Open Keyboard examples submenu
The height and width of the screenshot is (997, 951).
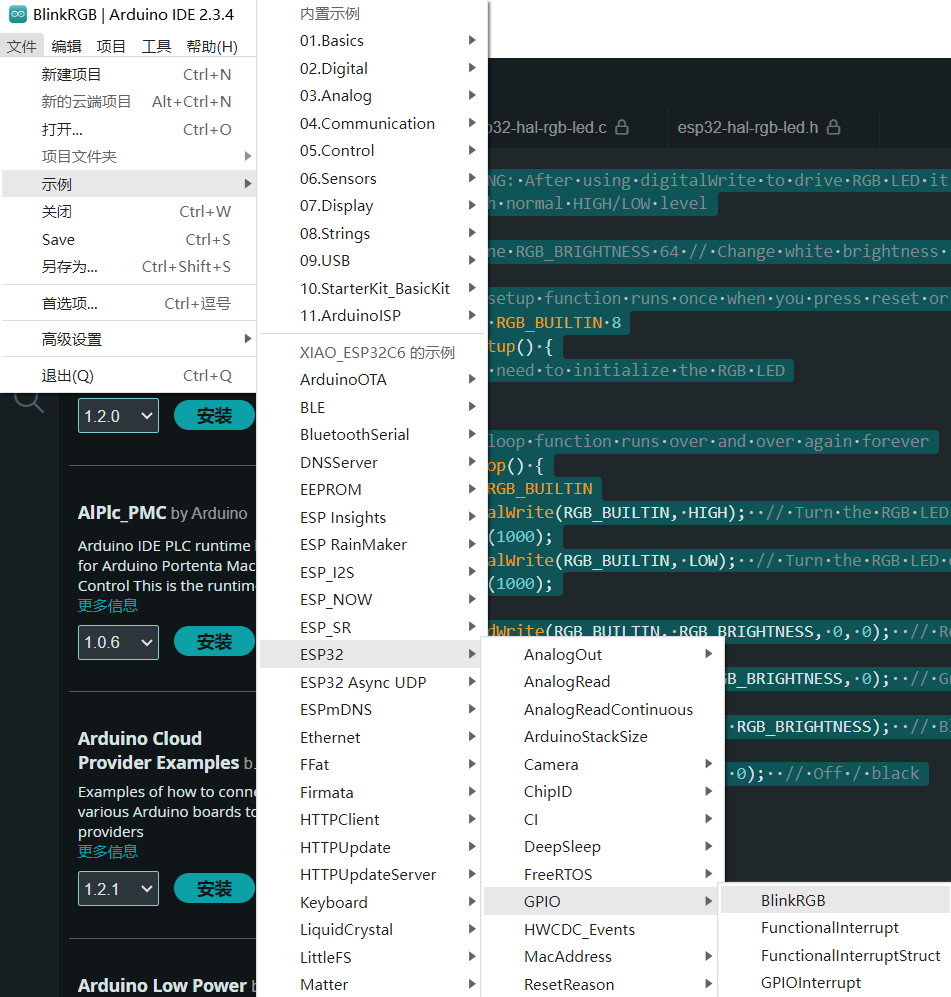(x=371, y=902)
